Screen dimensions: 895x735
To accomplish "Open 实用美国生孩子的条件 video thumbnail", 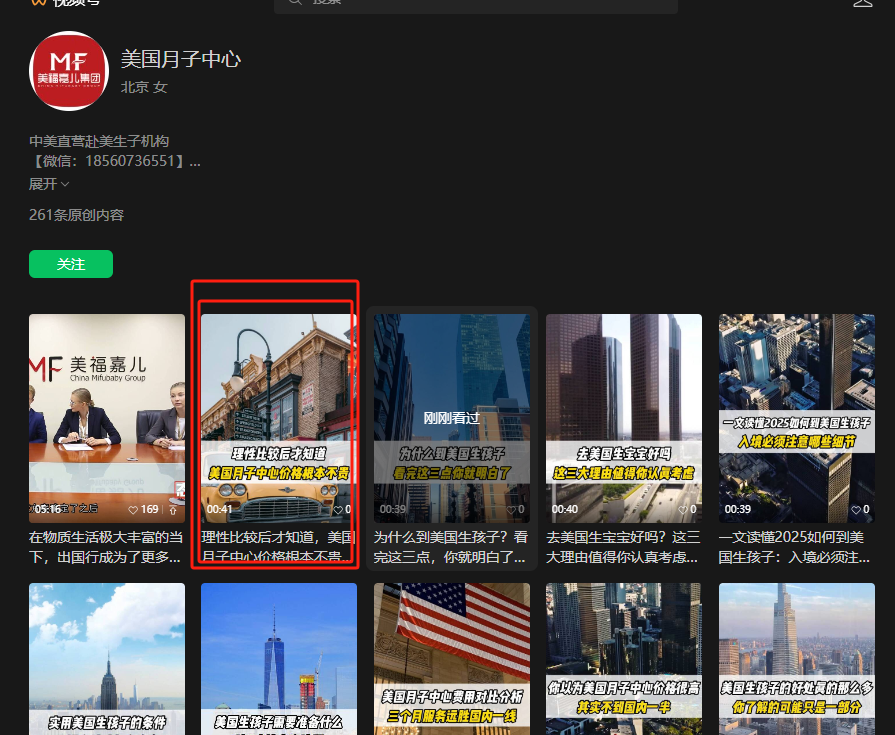I will pos(107,659).
